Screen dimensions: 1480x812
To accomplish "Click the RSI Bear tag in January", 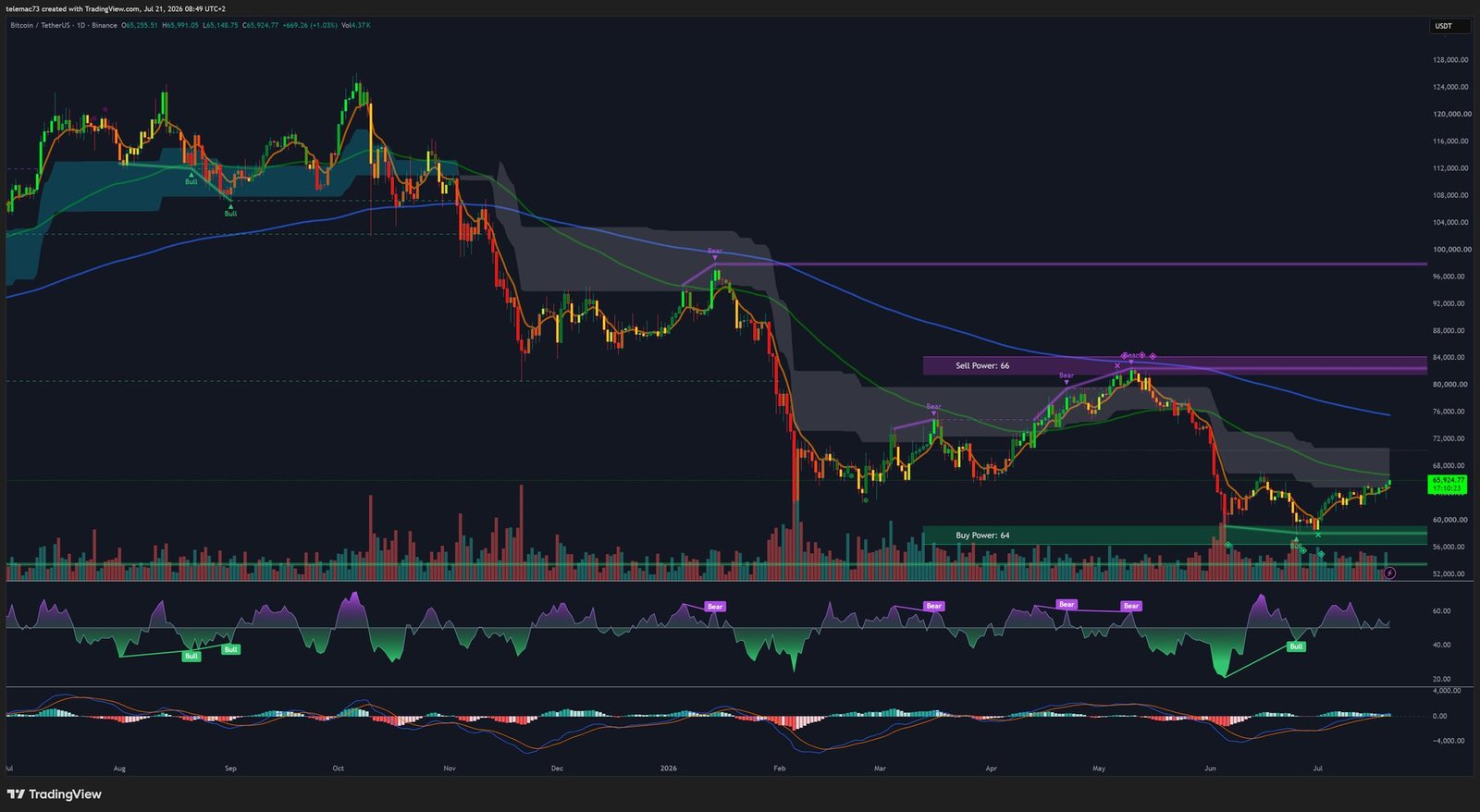I will pos(715,607).
